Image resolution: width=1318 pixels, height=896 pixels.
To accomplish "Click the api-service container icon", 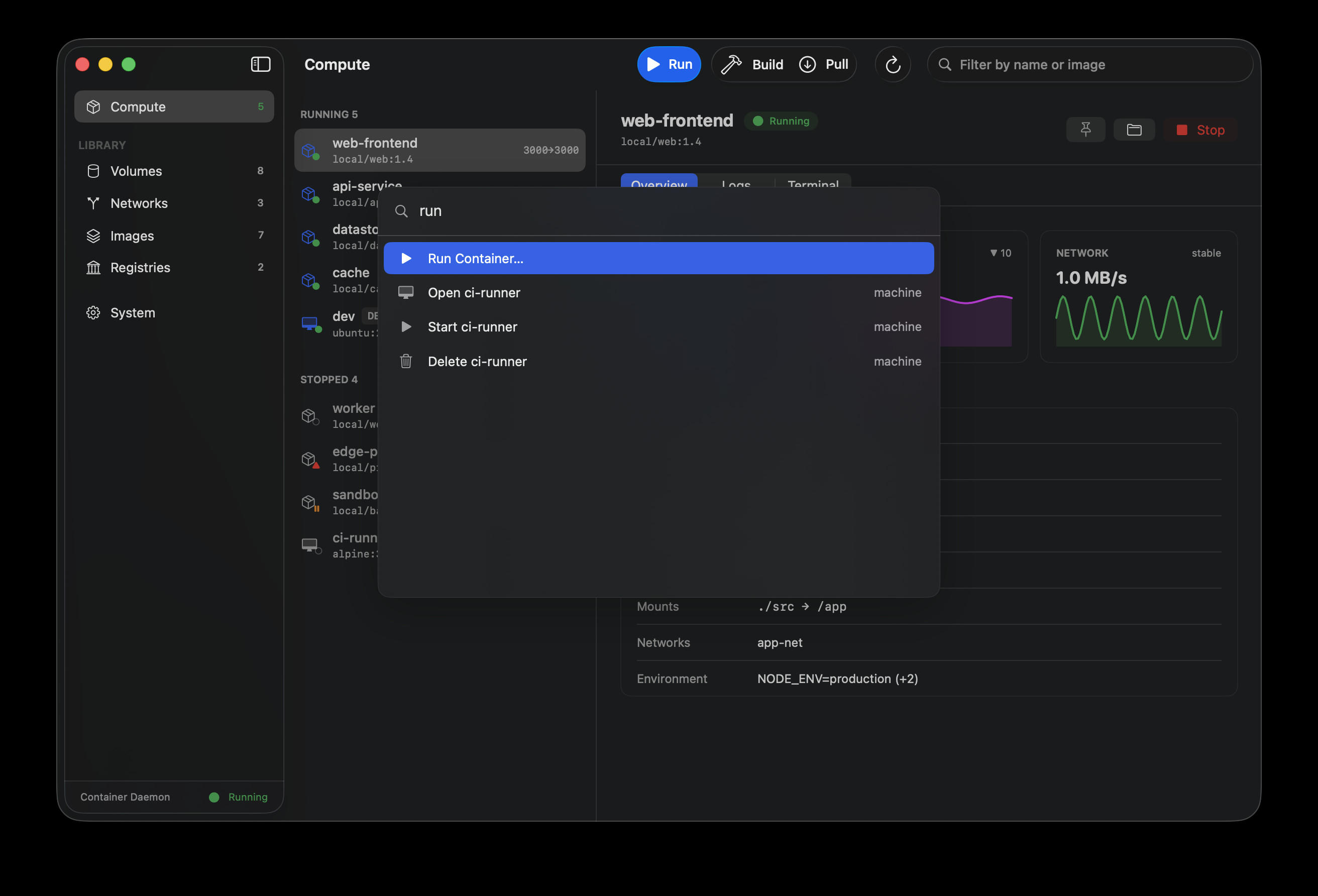I will click(x=310, y=194).
